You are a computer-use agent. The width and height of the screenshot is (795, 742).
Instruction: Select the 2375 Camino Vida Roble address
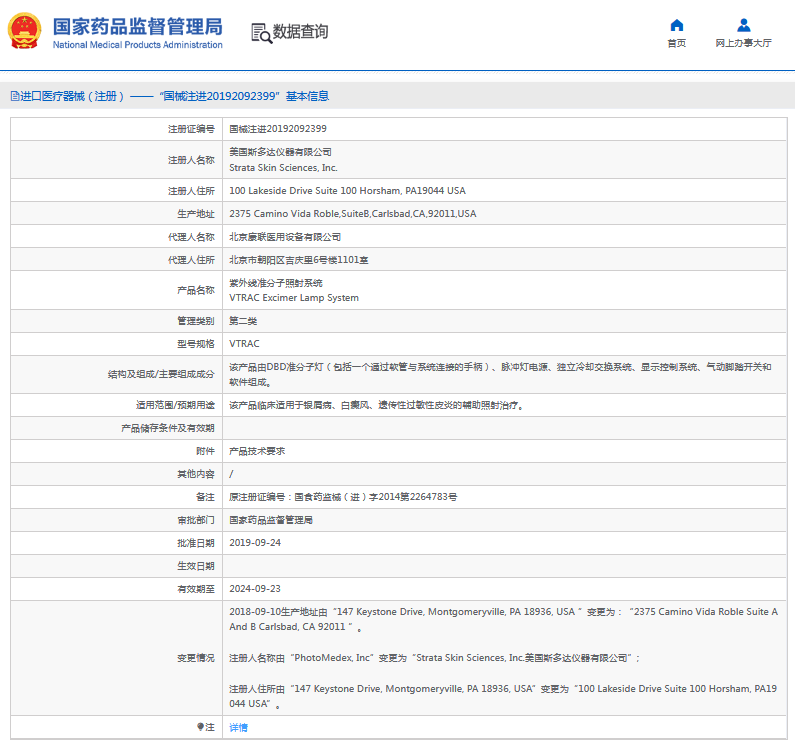(352, 214)
